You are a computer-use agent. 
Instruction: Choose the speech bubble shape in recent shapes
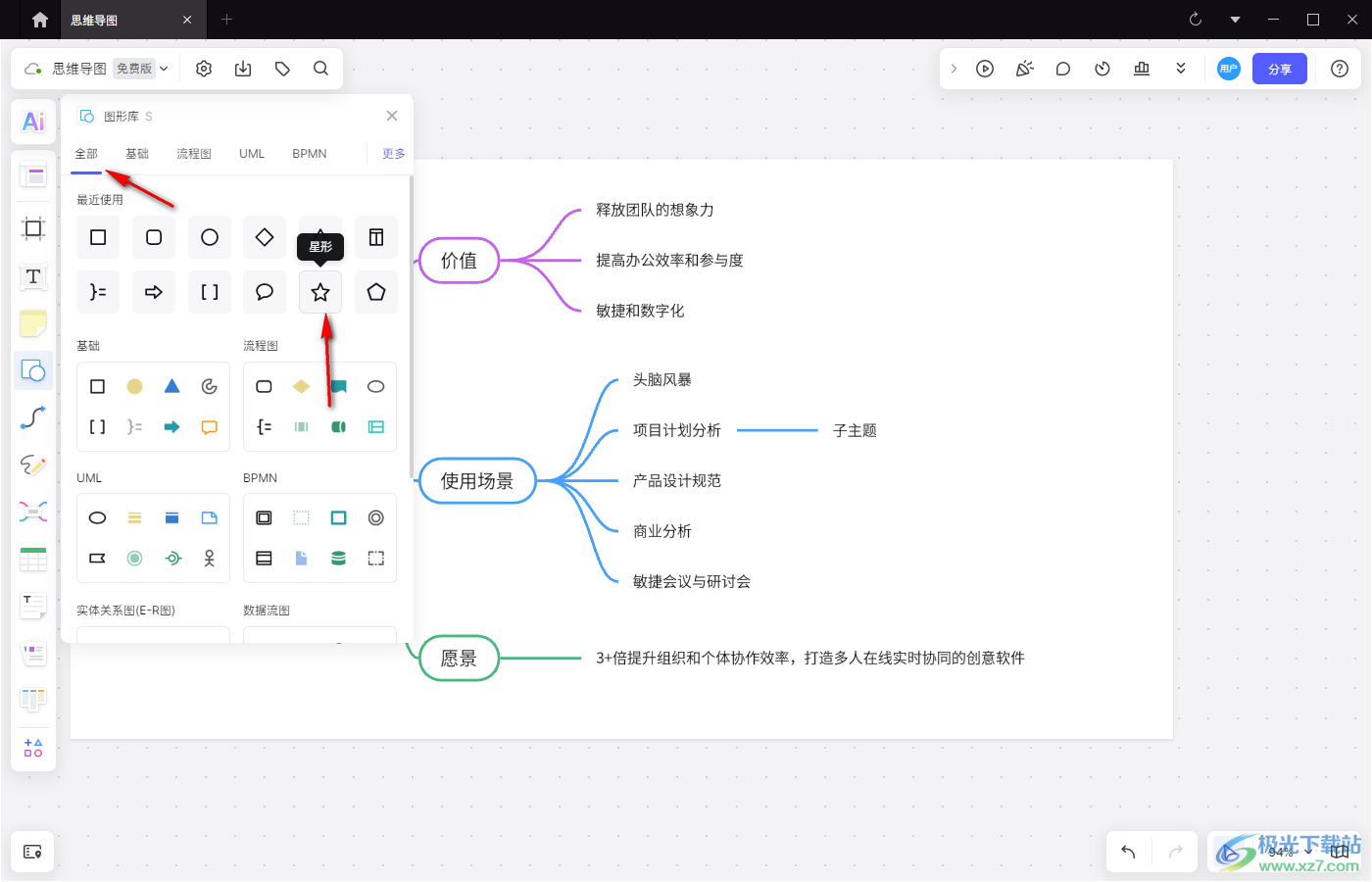(265, 292)
